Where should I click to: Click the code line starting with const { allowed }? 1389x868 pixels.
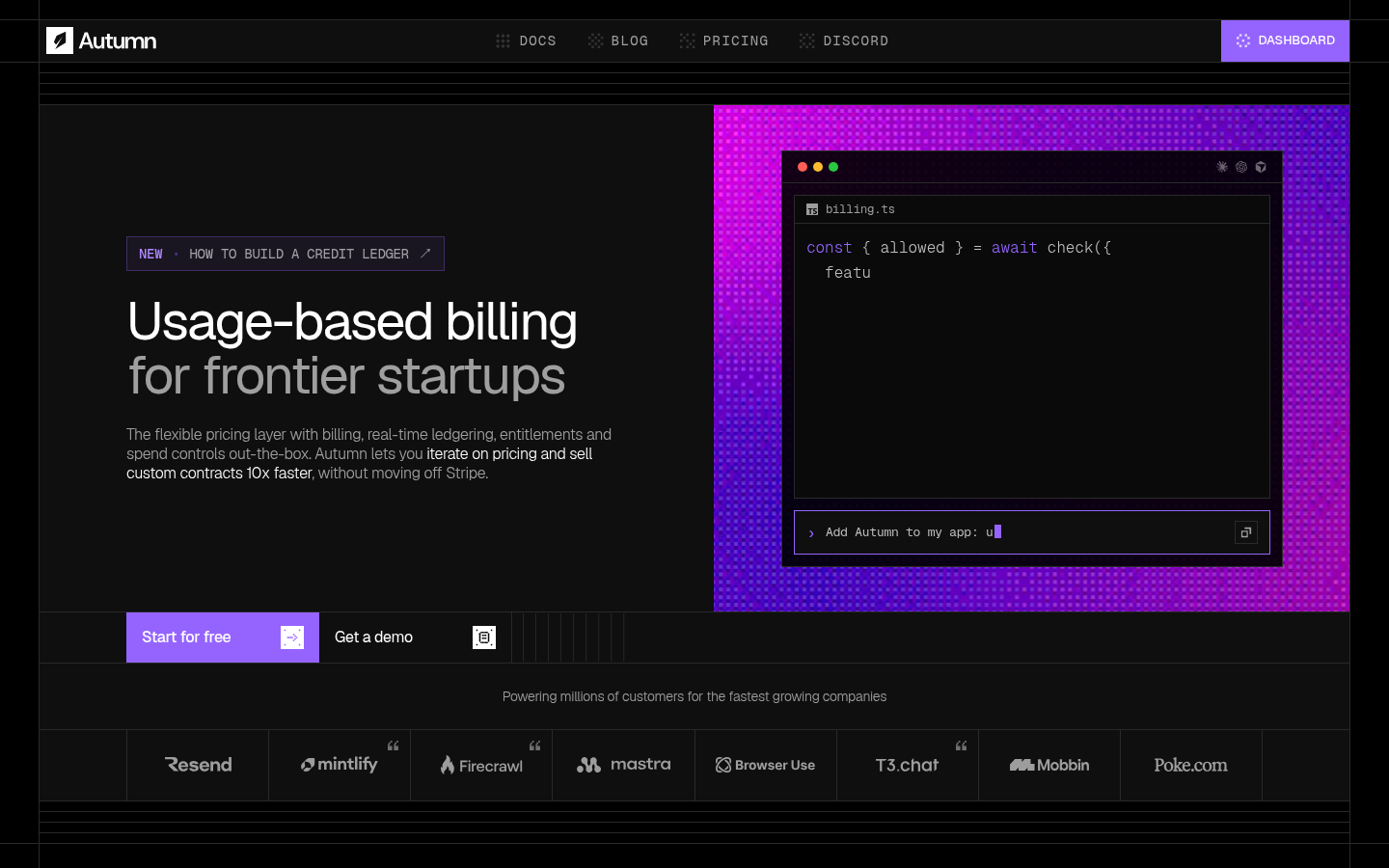[x=959, y=248]
